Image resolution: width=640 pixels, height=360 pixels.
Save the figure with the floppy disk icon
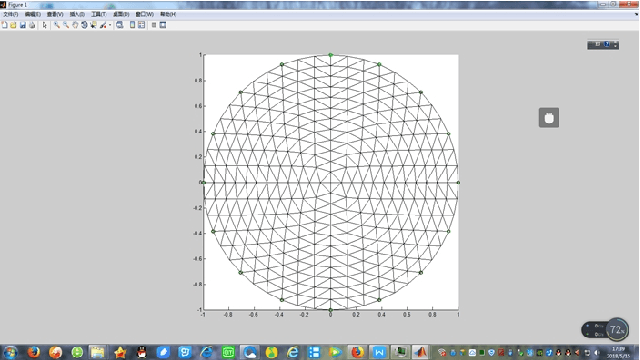point(23,25)
